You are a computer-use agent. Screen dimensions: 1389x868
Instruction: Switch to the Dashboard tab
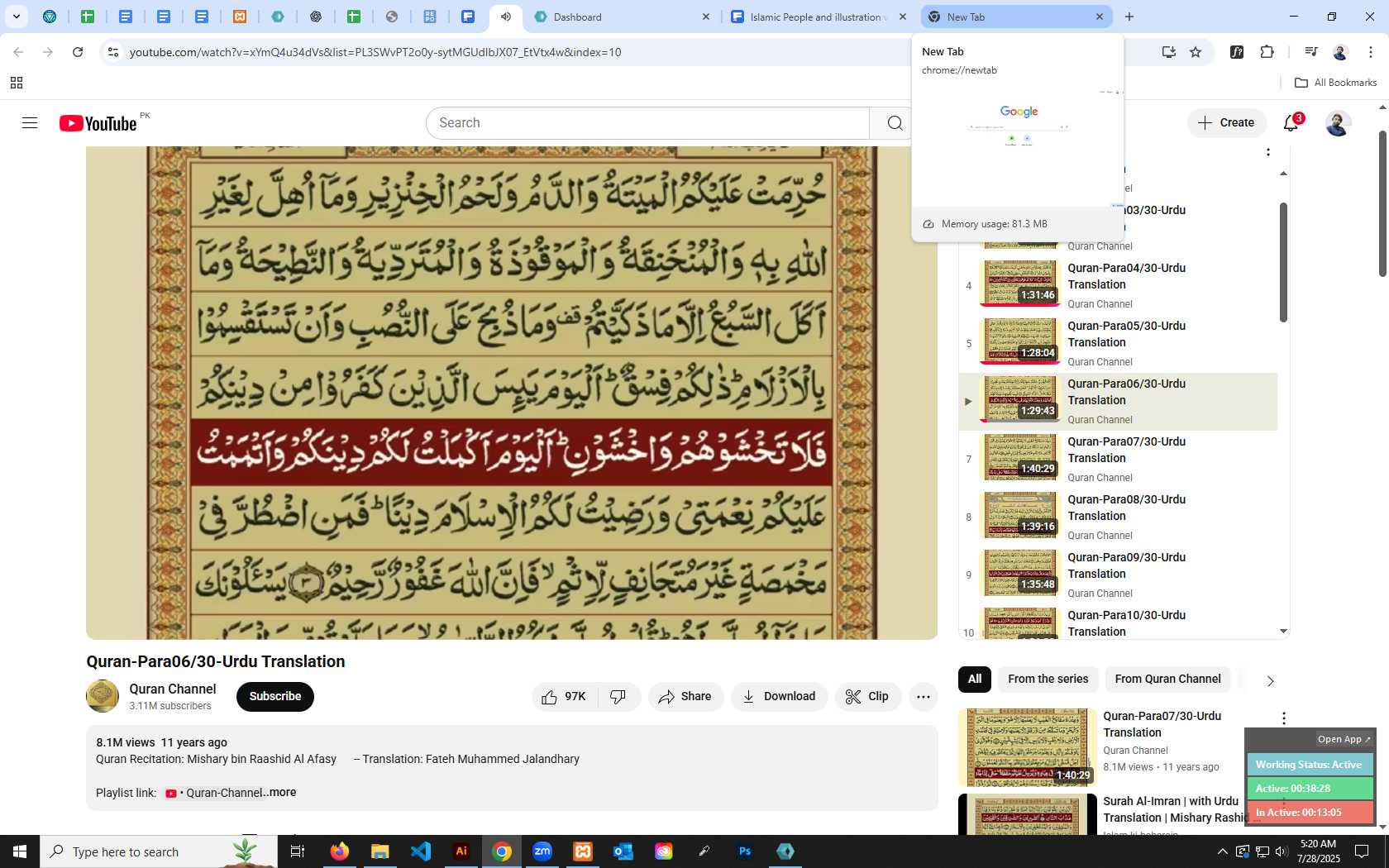[x=622, y=17]
